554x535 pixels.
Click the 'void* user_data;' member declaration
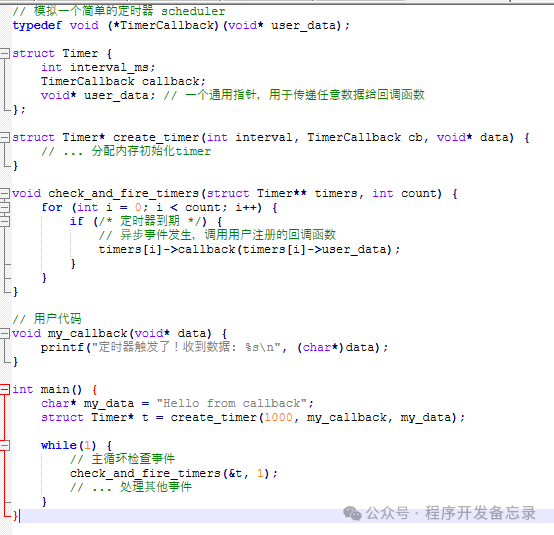(x=98, y=95)
